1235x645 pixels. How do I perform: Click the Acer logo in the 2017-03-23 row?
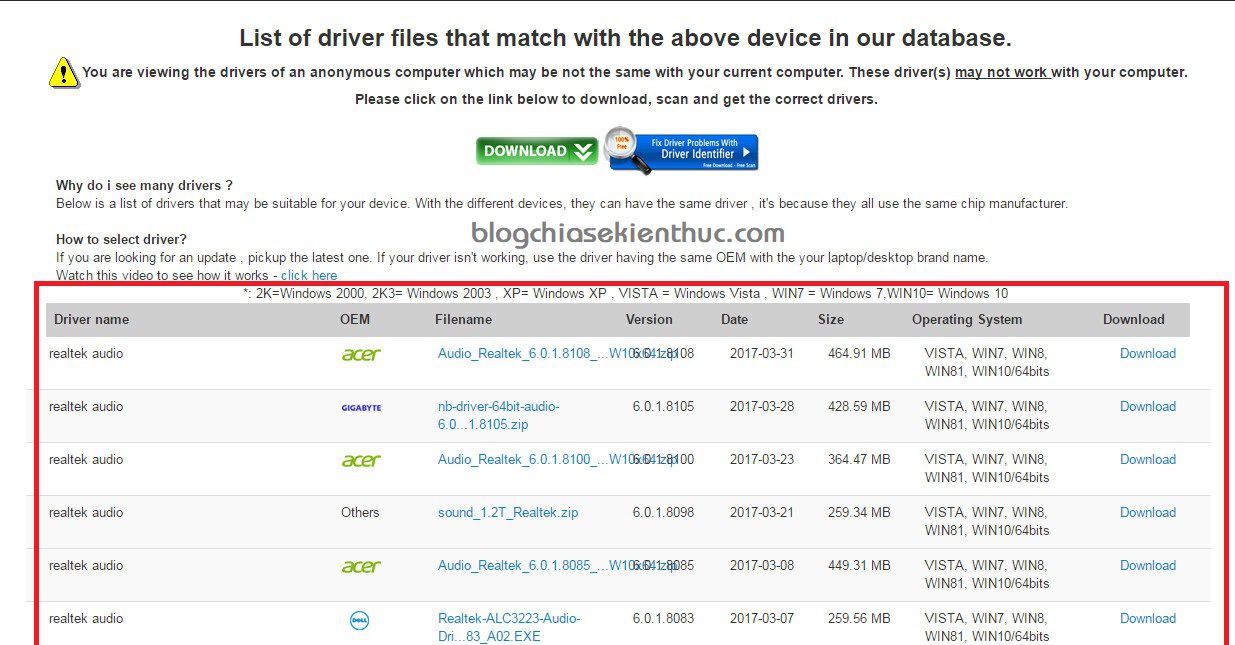pyautogui.click(x=360, y=460)
